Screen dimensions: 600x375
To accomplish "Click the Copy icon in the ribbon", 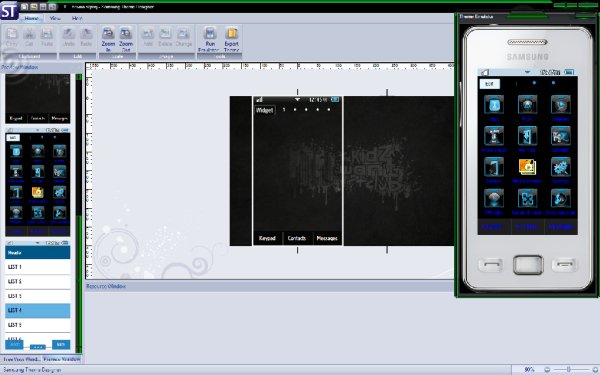I will (11, 37).
